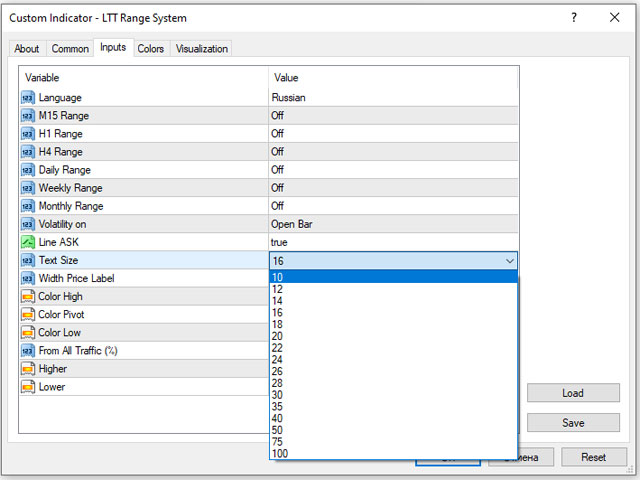Click the Open Bar value for Volatility

point(292,224)
